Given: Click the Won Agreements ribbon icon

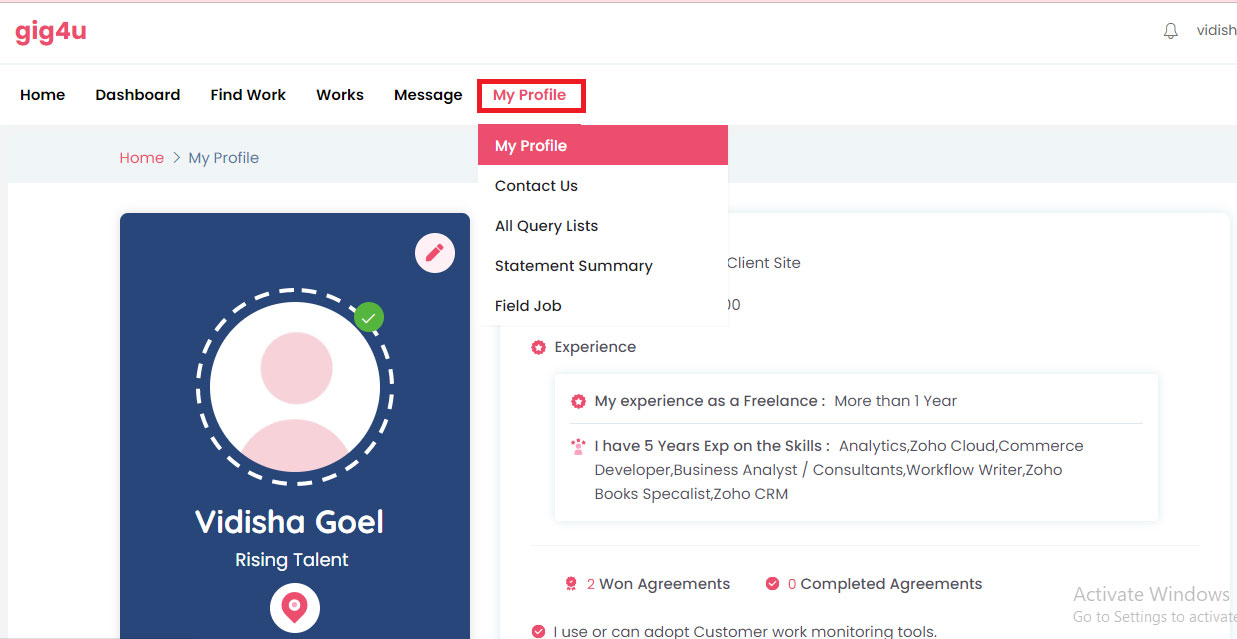Looking at the screenshot, I should pyautogui.click(x=571, y=584).
